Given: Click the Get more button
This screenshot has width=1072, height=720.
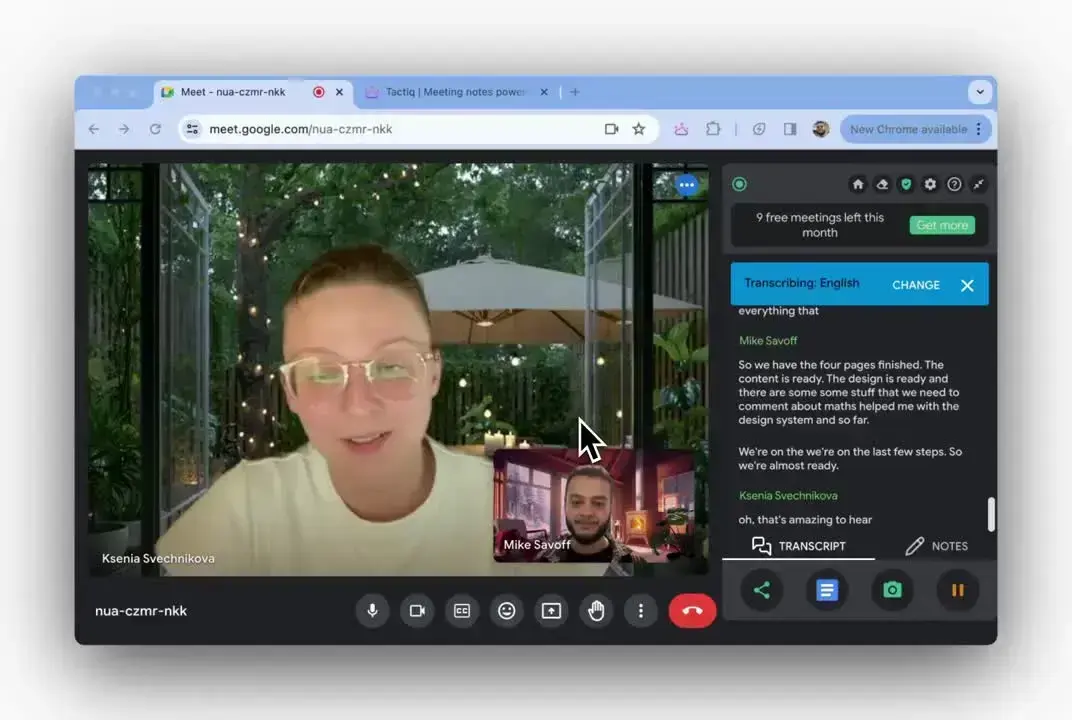Looking at the screenshot, I should (941, 225).
